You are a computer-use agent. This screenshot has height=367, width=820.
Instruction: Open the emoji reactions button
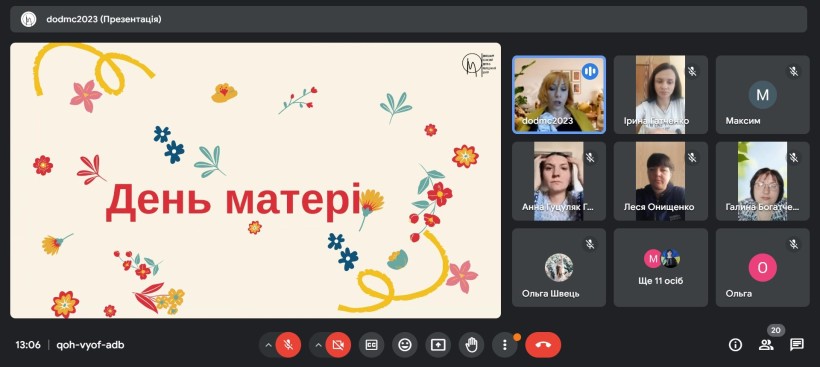pyautogui.click(x=405, y=345)
